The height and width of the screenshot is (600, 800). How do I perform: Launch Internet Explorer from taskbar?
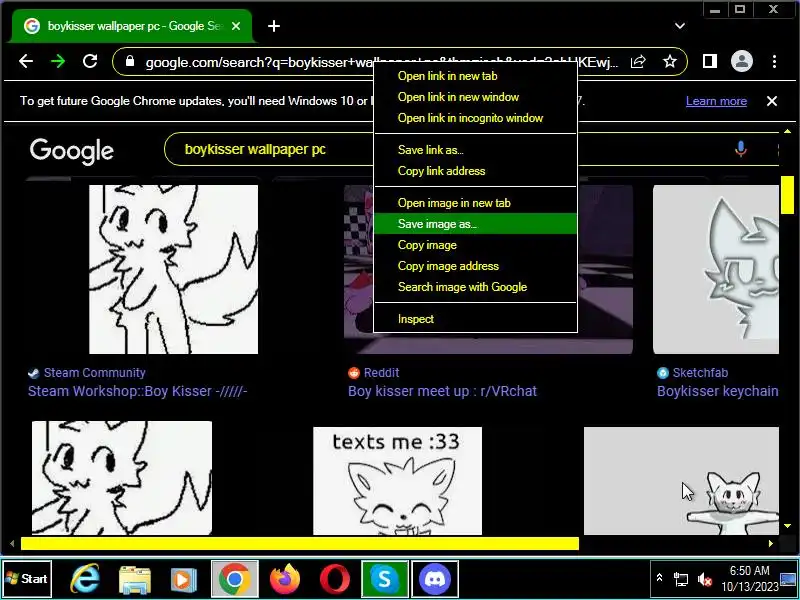(85, 579)
